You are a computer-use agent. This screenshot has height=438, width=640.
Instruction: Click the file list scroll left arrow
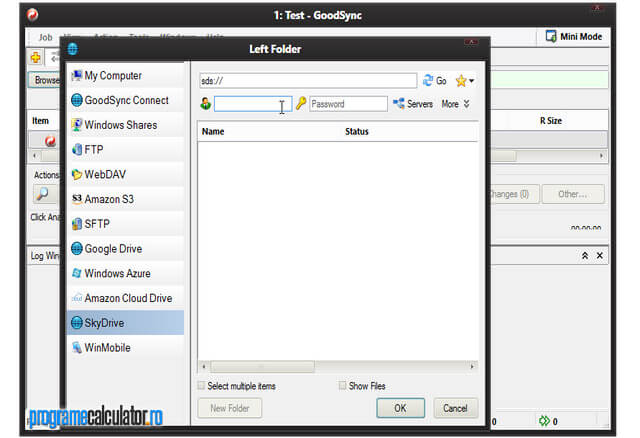pos(204,367)
